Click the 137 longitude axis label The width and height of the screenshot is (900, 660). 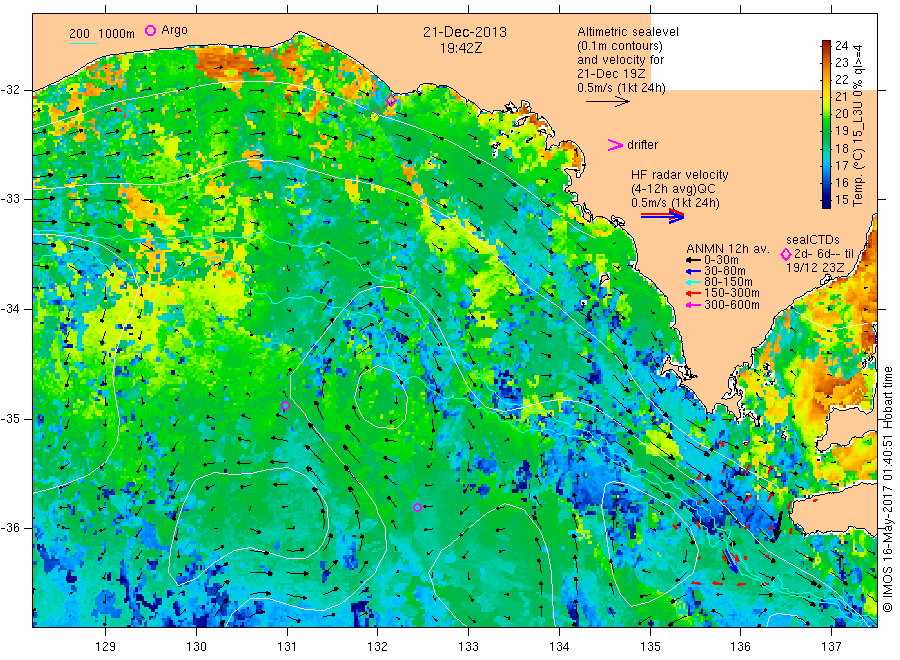coord(831,647)
